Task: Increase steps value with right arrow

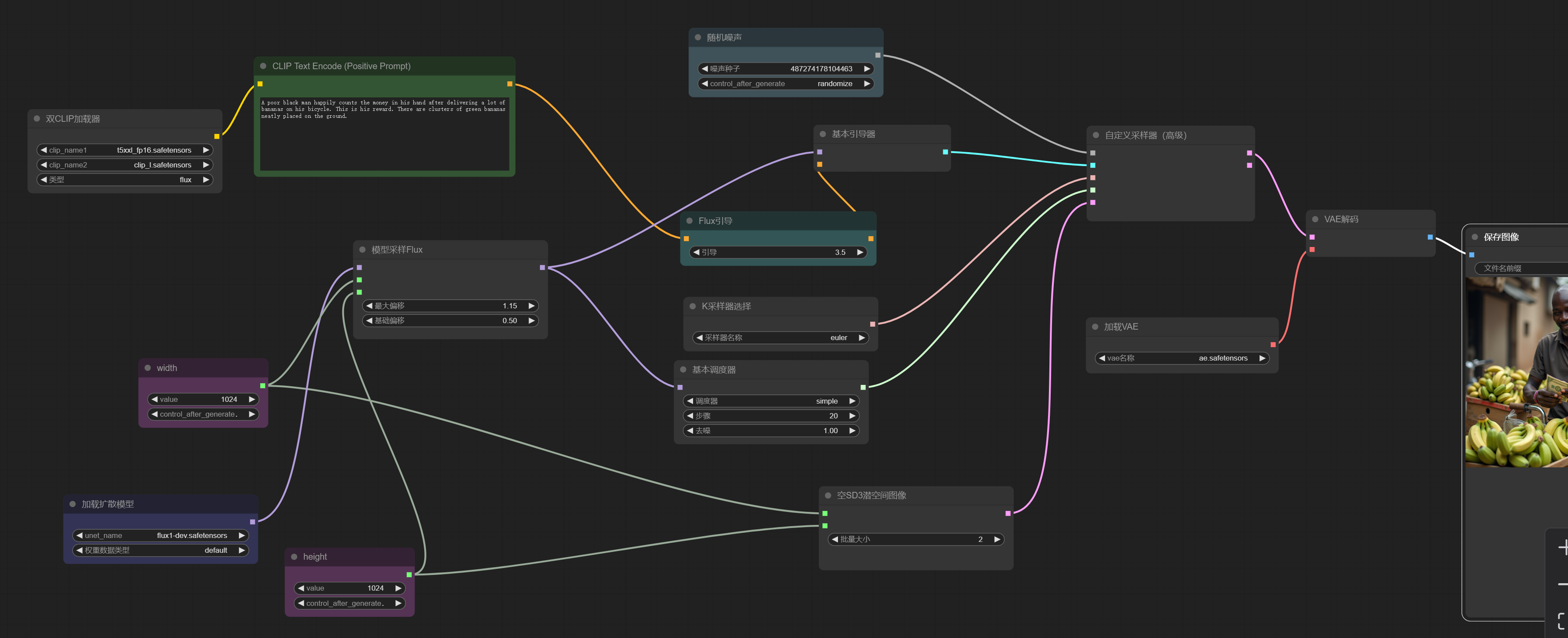Action: tap(852, 416)
